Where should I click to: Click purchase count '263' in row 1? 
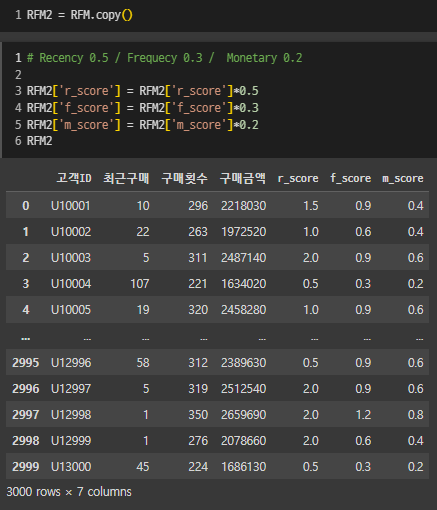(x=198, y=232)
